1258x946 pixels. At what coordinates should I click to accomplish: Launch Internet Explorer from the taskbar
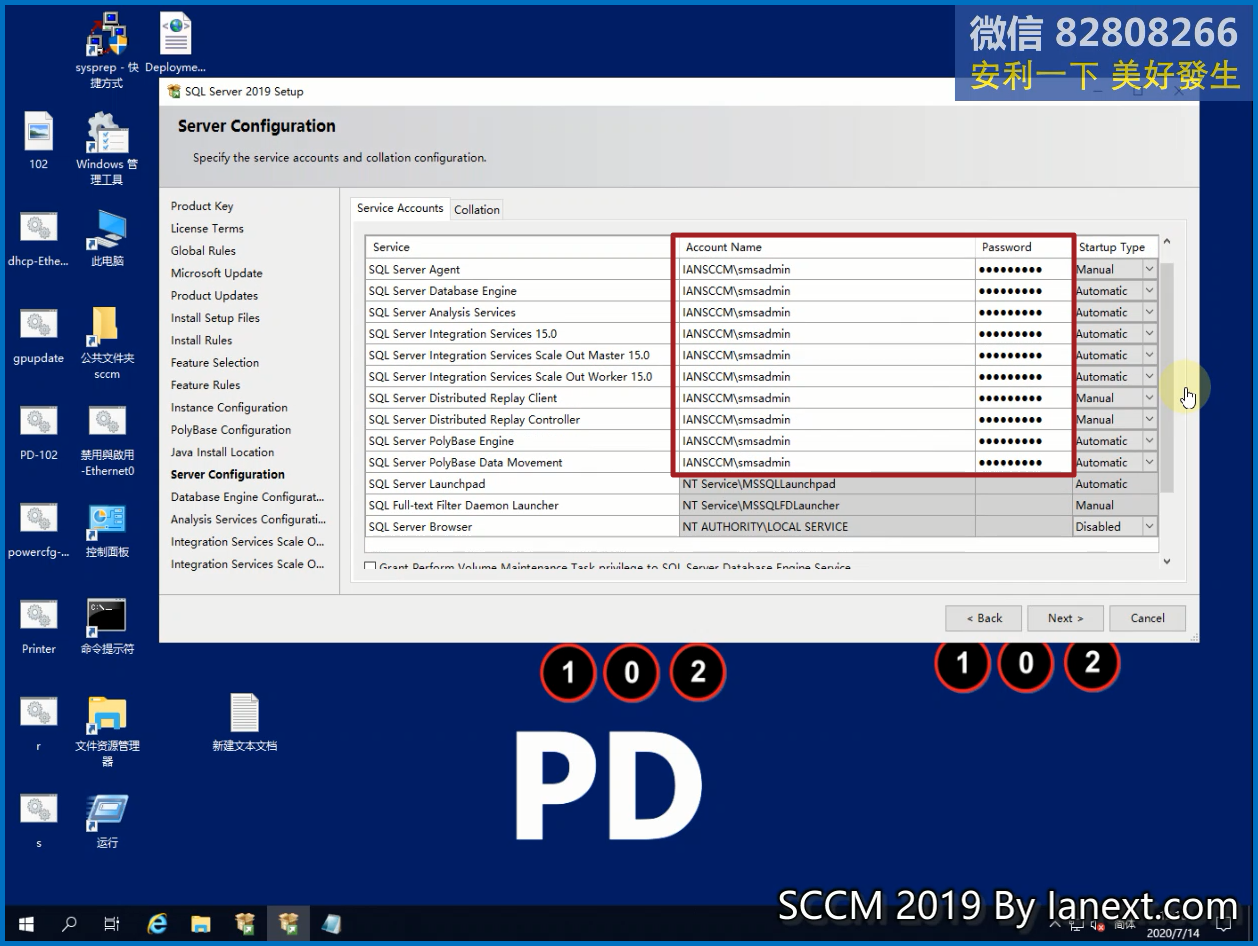point(157,924)
